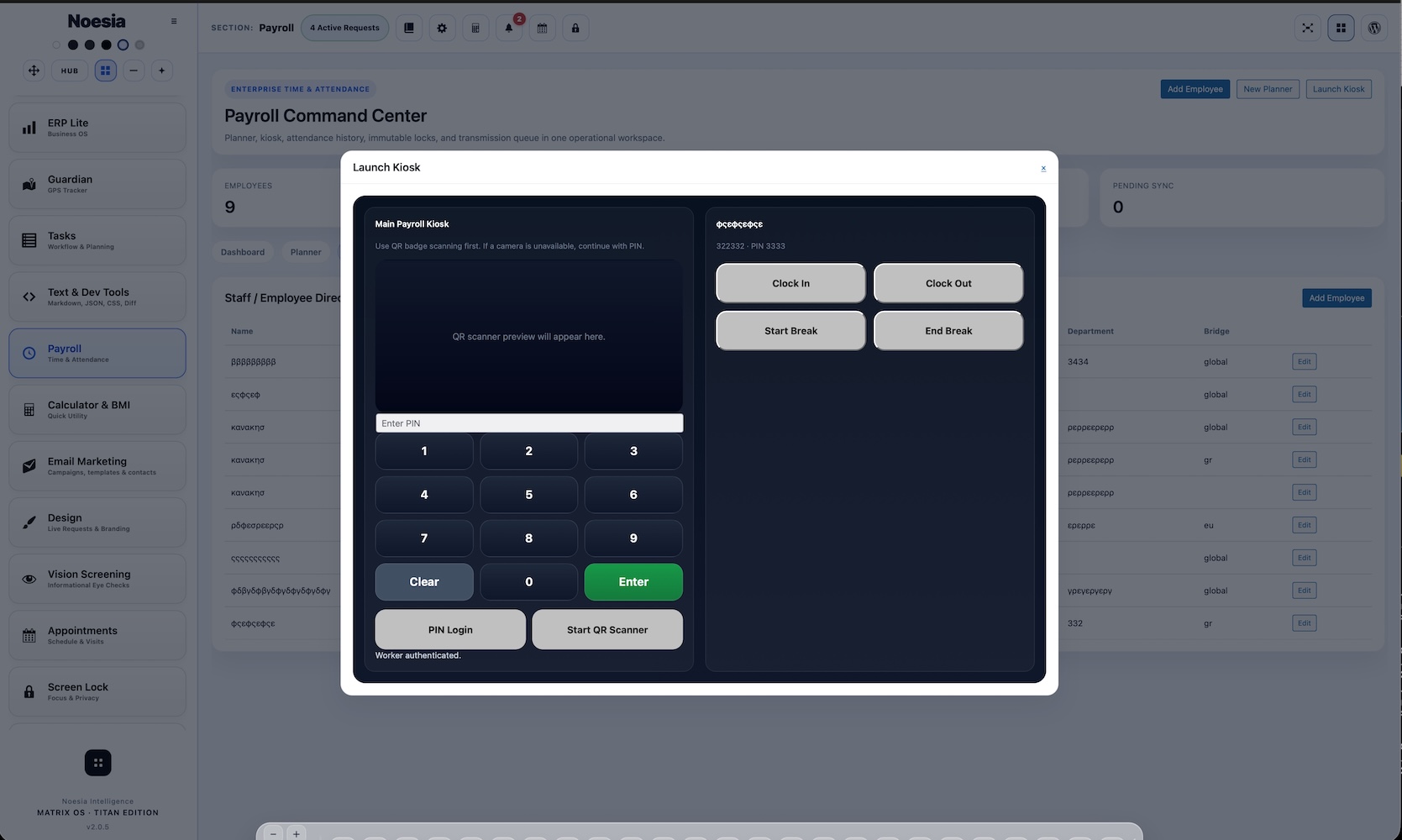The width and height of the screenshot is (1402, 840).
Task: Click the PIN Login button
Action: click(450, 630)
